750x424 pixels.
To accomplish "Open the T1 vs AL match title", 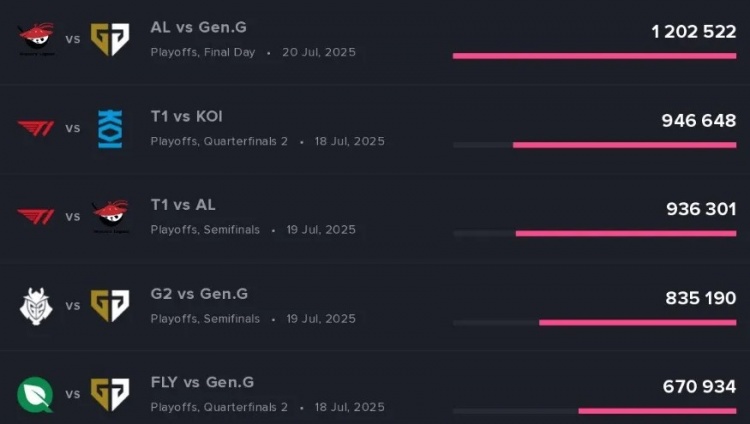I will (x=183, y=205).
